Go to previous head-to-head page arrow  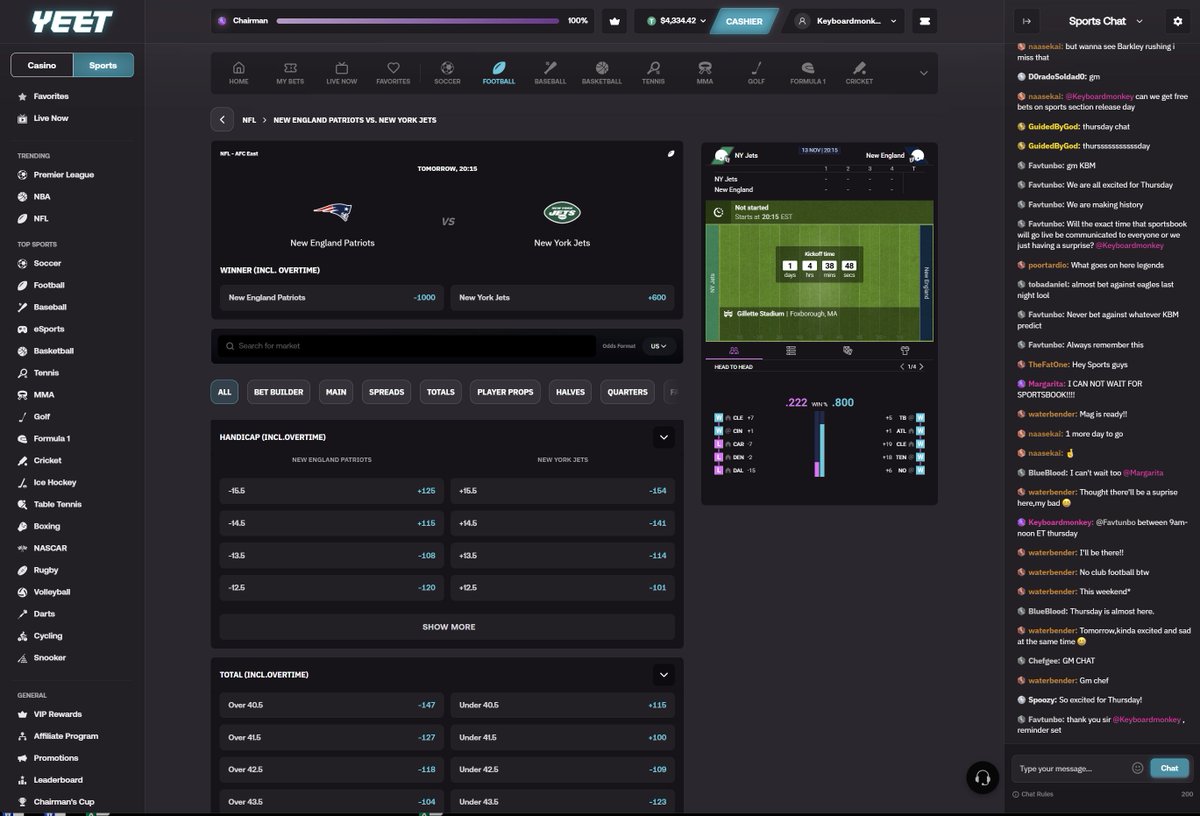901,367
